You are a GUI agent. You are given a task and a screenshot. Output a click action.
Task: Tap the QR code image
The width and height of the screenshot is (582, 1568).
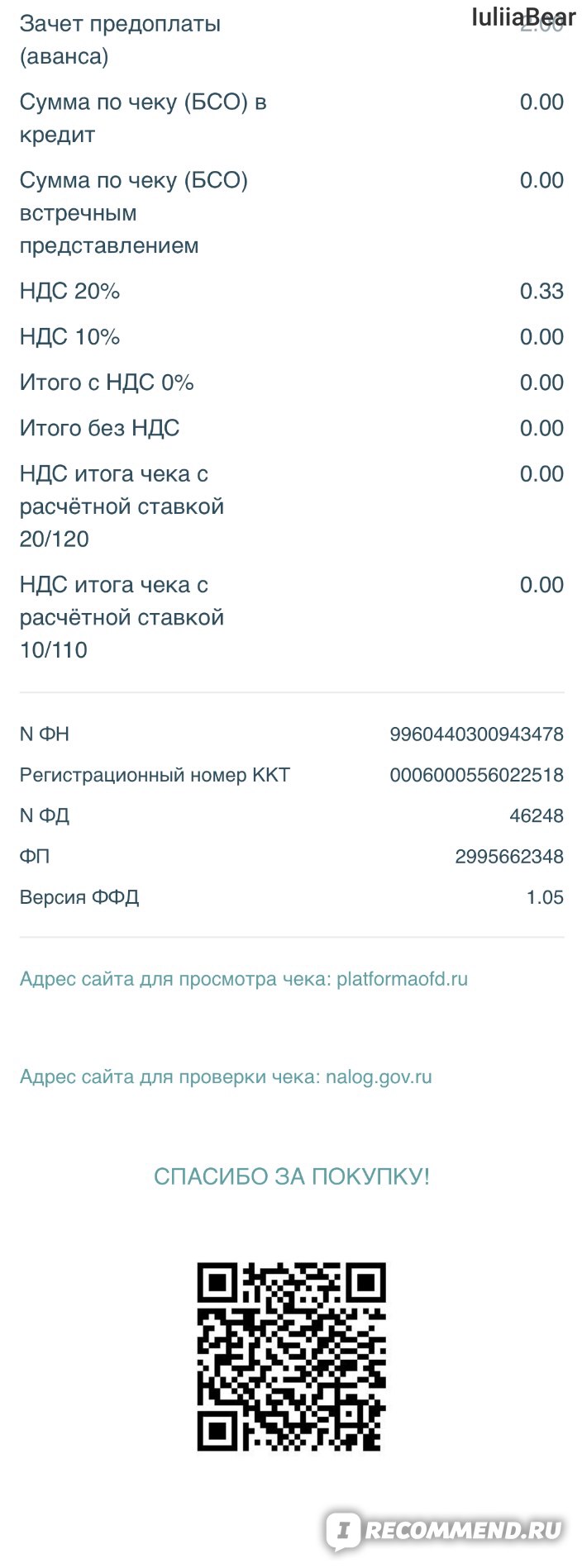tap(291, 1357)
